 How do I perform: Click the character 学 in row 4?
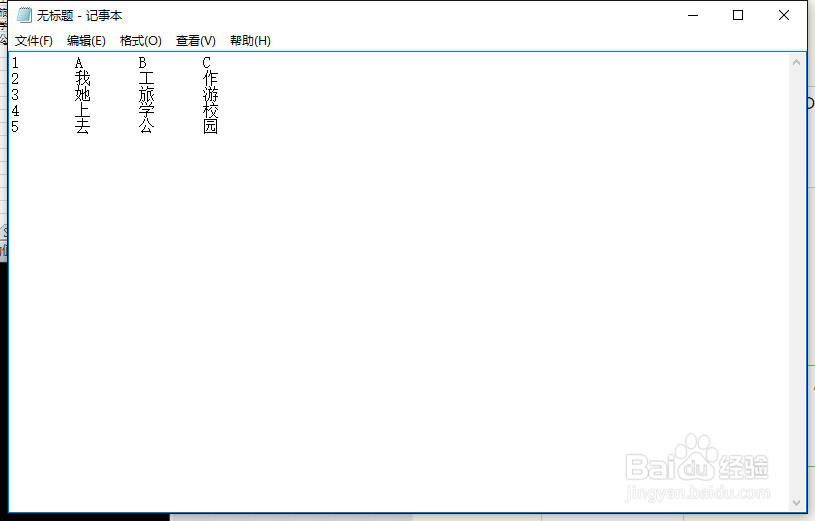[147, 111]
